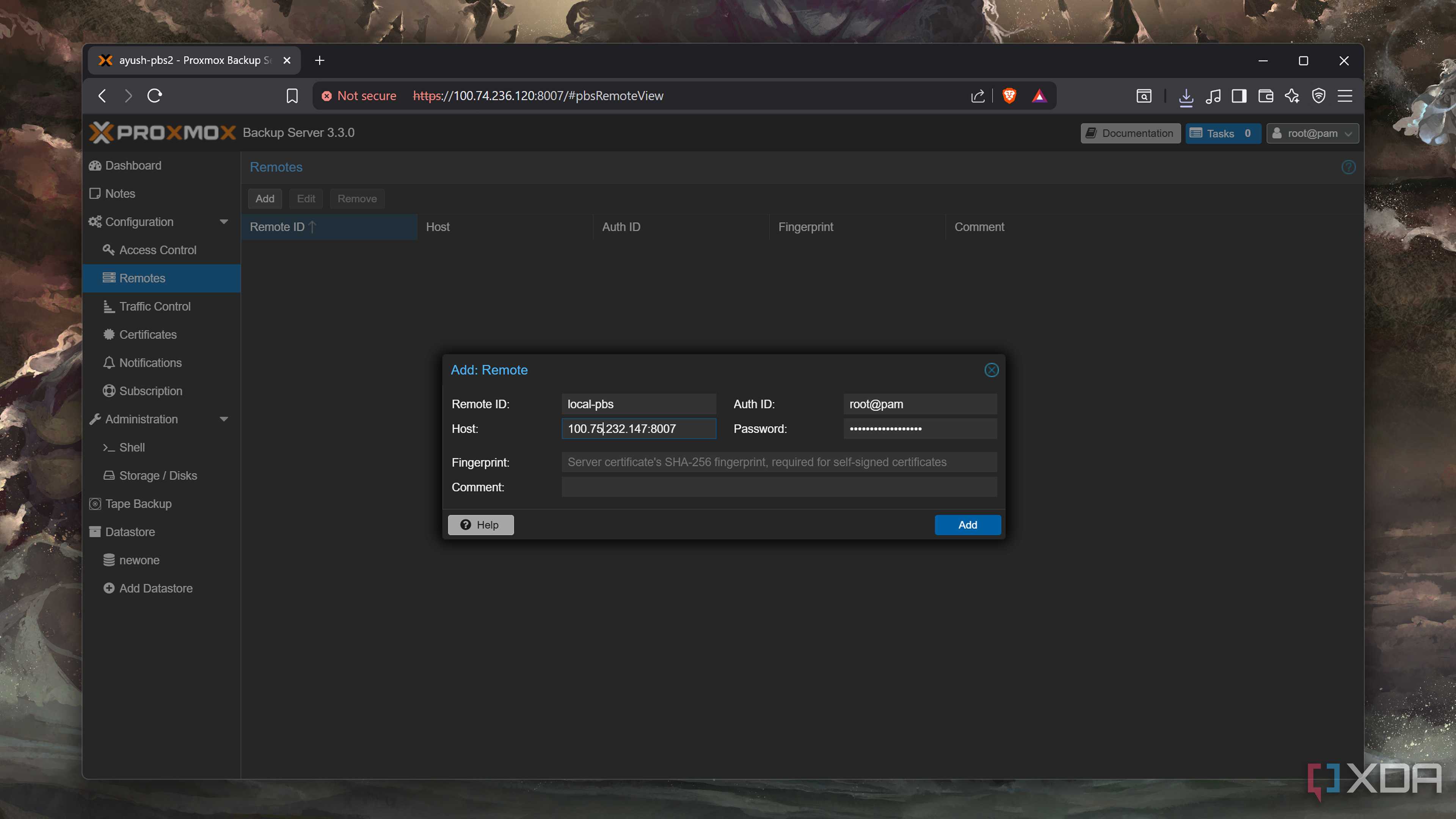This screenshot has width=1456, height=819.
Task: Click into the Fingerprint field
Action: tap(779, 462)
